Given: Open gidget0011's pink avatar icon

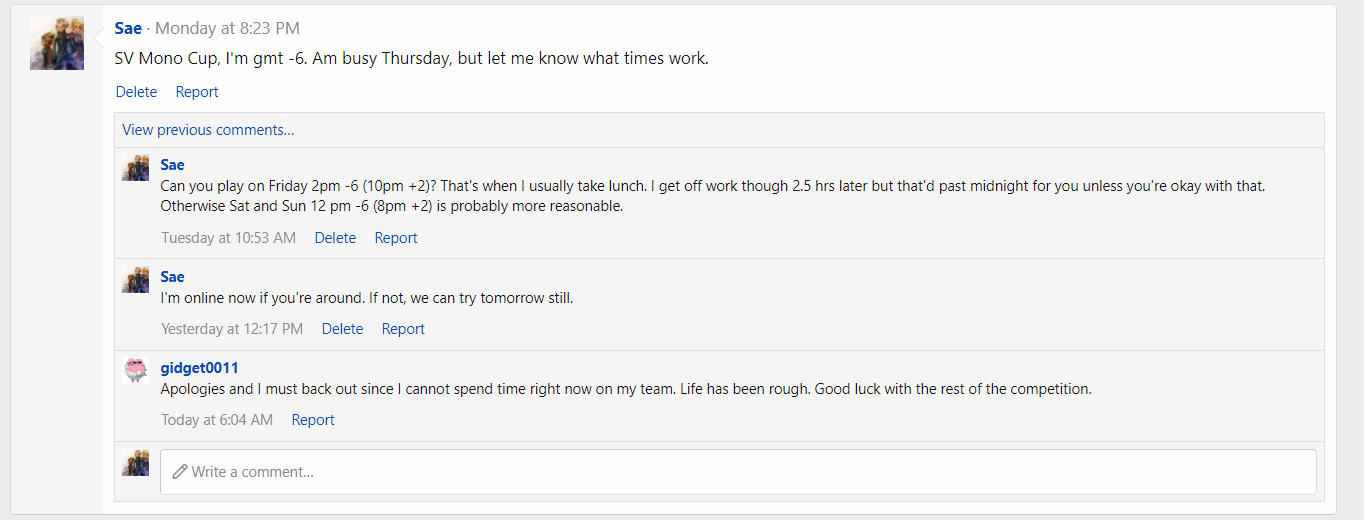Looking at the screenshot, I should point(136,371).
